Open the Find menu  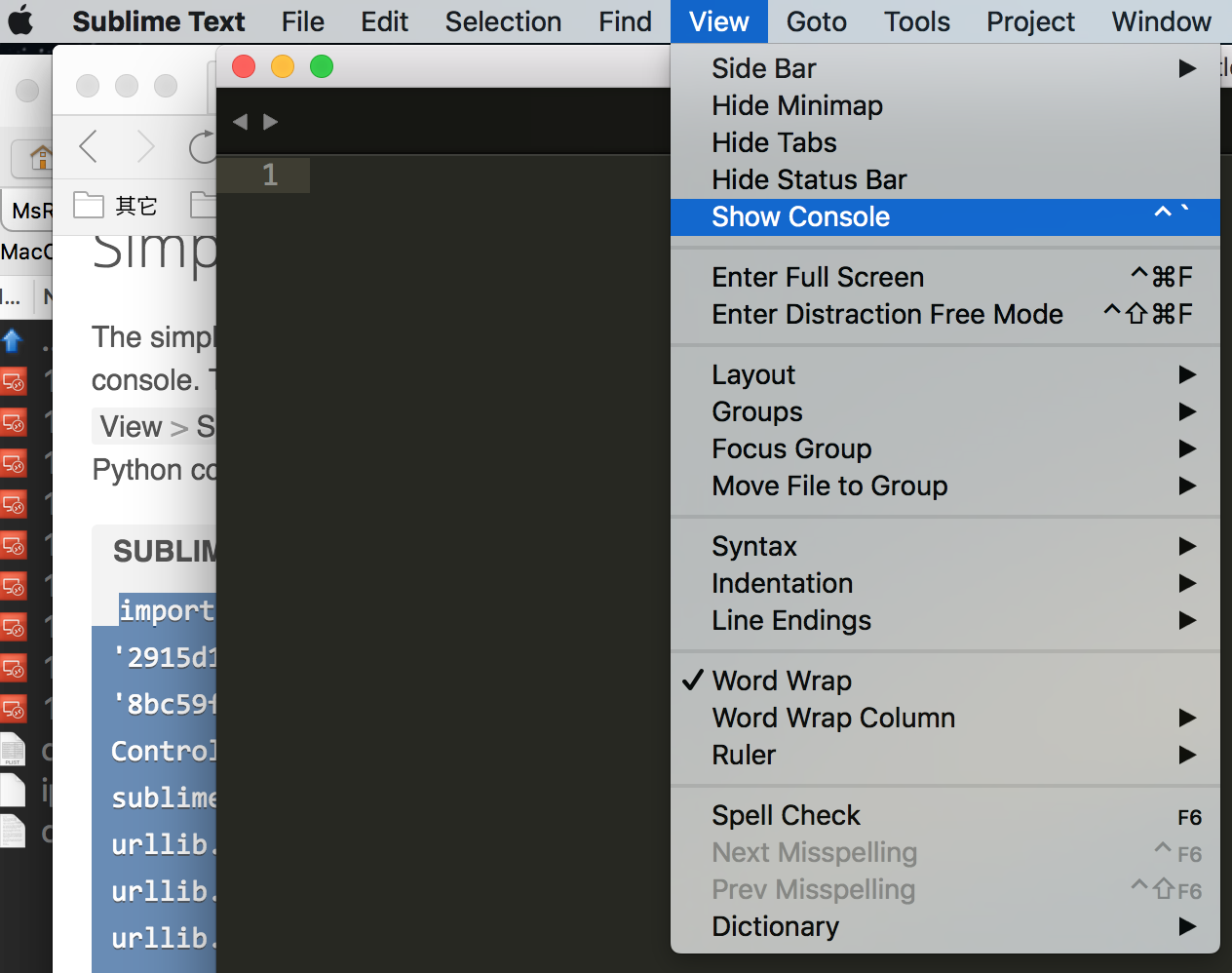pos(625,21)
